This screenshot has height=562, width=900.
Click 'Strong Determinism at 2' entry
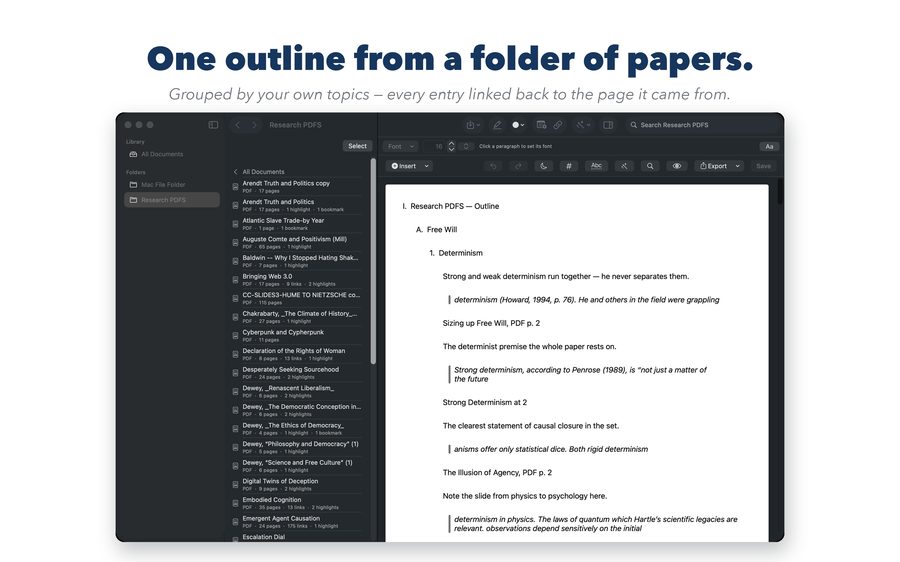[x=484, y=402]
